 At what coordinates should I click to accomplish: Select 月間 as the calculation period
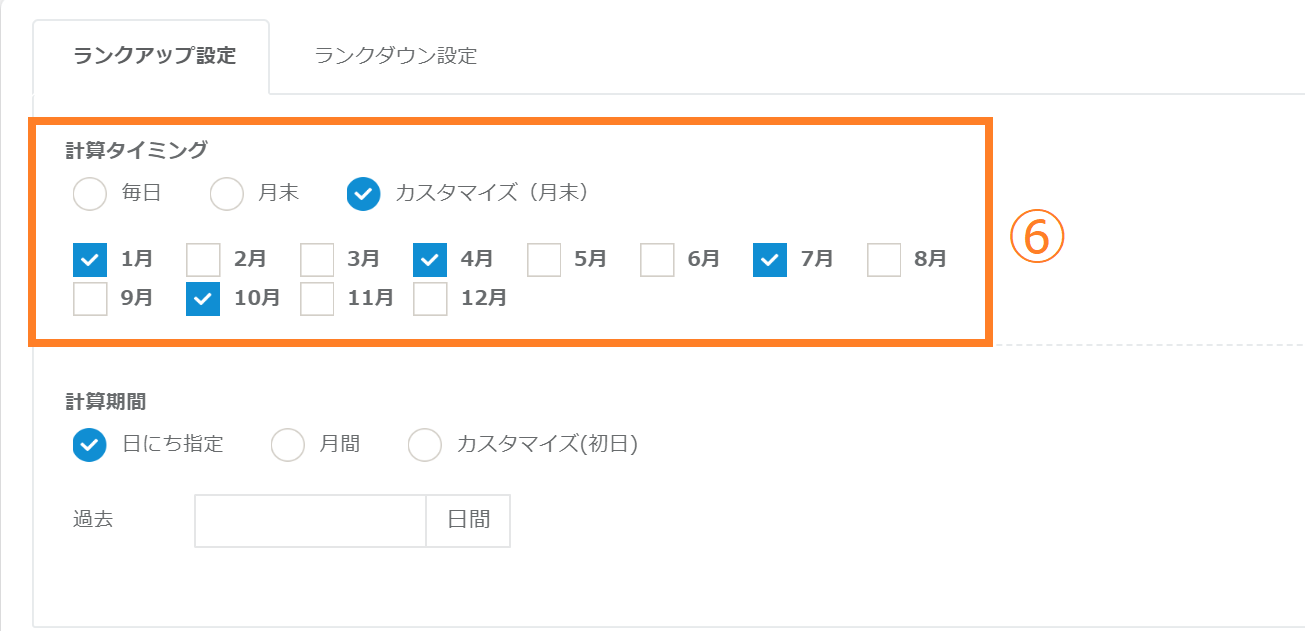[288, 445]
